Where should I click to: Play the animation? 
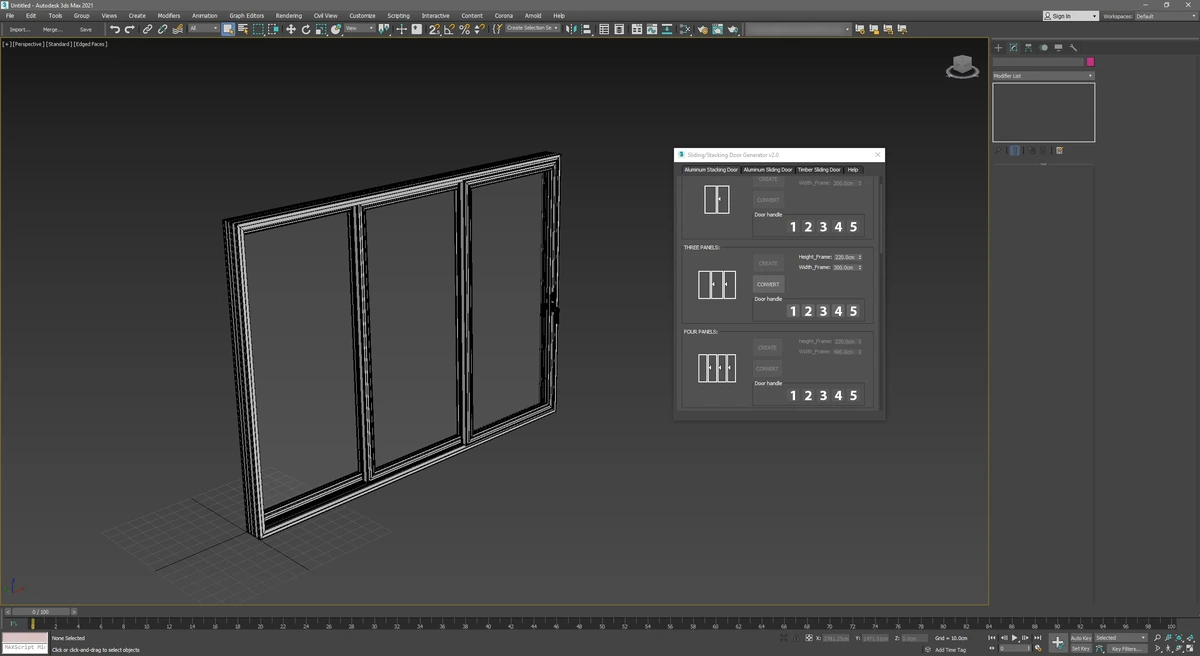pyautogui.click(x=1015, y=637)
